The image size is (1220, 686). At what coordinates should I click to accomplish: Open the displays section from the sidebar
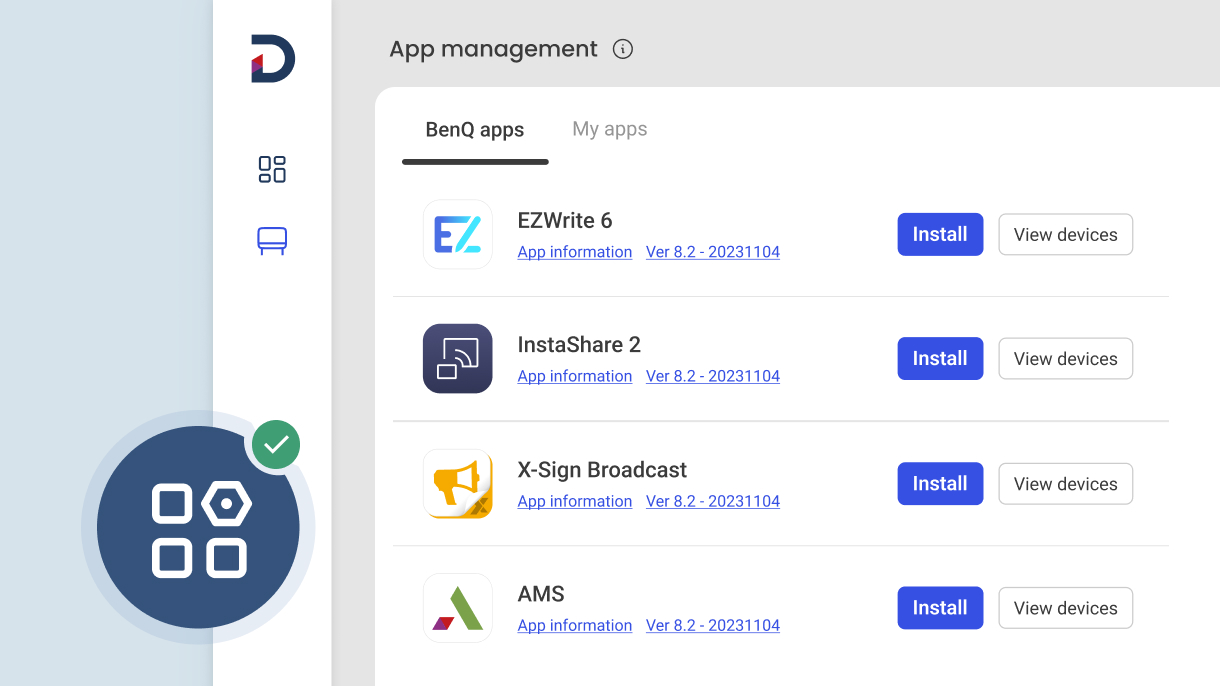coord(271,240)
